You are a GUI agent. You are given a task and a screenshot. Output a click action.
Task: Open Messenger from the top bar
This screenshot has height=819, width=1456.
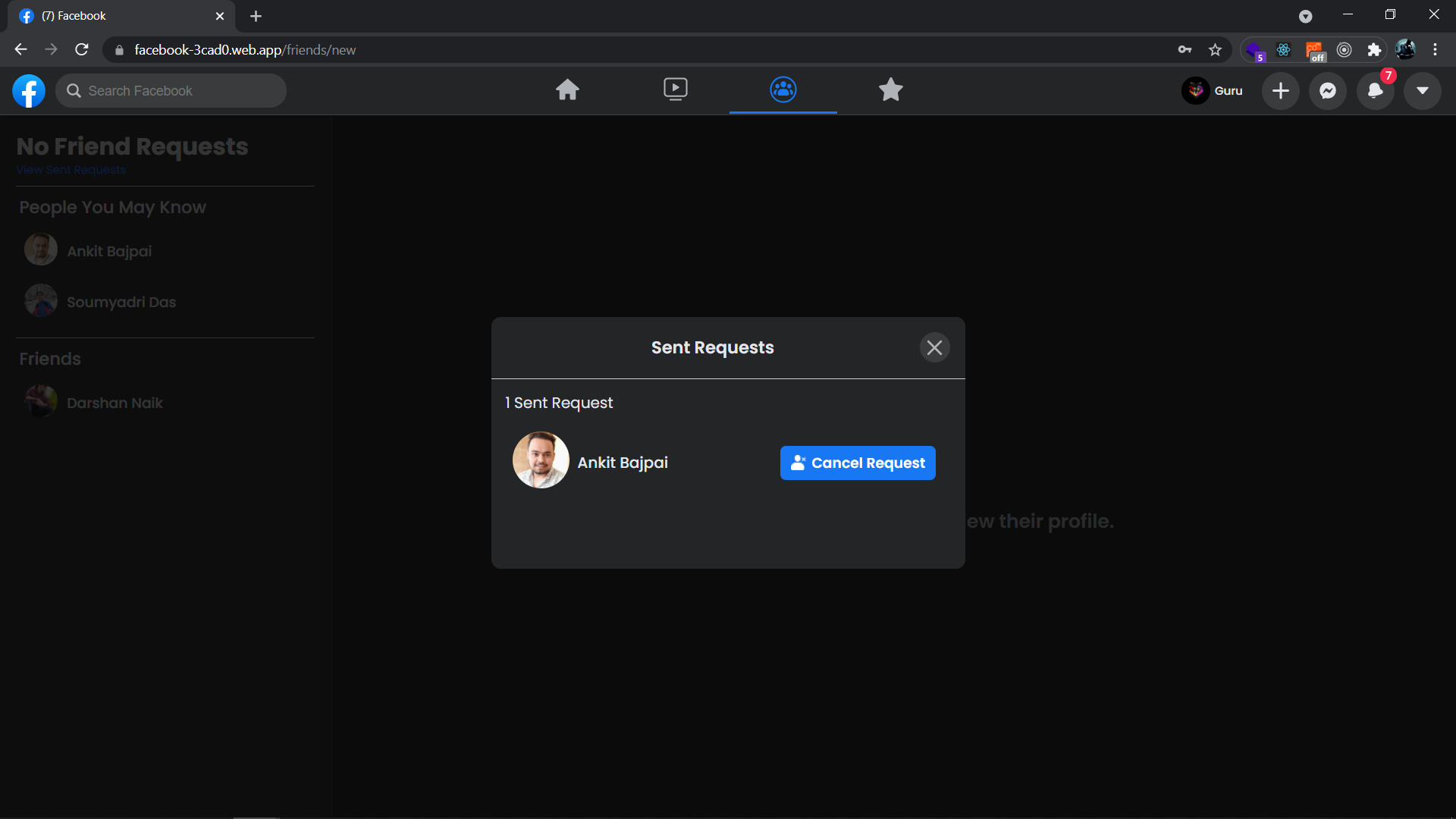(x=1327, y=91)
